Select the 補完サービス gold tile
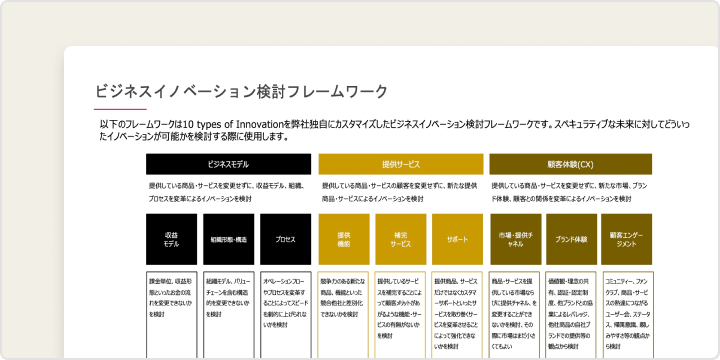The height and width of the screenshot is (360, 720). [400, 239]
